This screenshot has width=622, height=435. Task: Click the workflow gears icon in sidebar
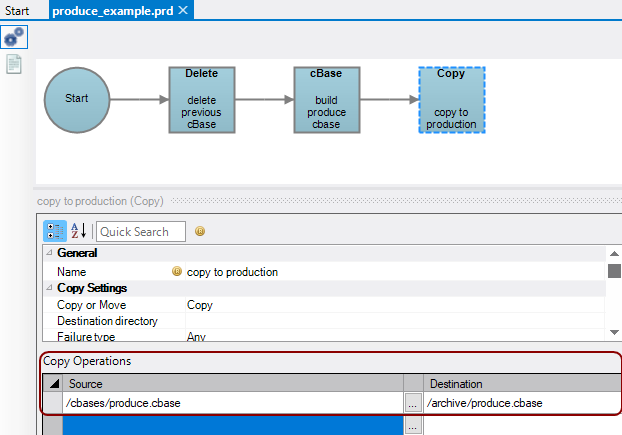14,37
